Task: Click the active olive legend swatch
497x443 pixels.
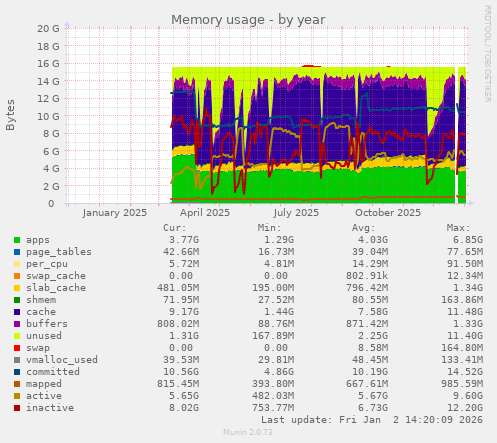Action: tap(17, 396)
